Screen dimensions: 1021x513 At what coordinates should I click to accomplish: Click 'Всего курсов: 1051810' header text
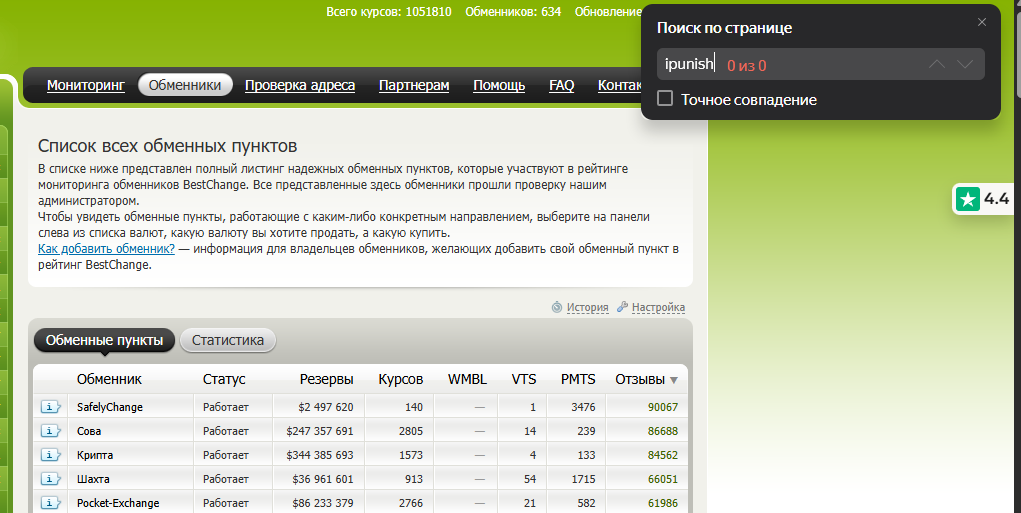point(389,11)
